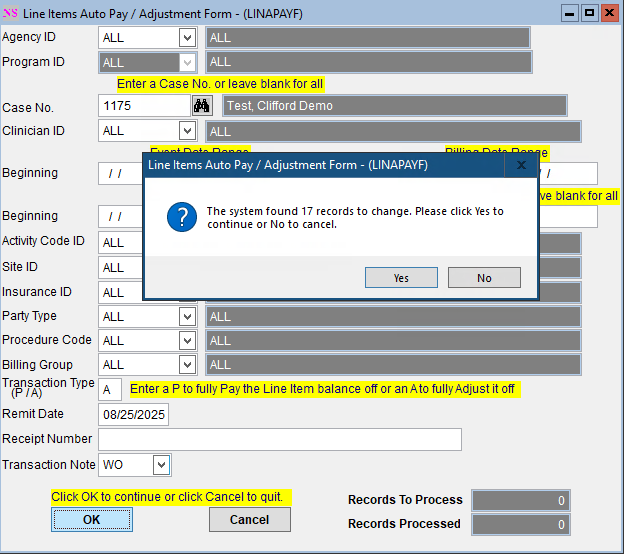Image resolution: width=624 pixels, height=554 pixels.
Task: Open the Agency ID dropdown
Action: [187, 38]
